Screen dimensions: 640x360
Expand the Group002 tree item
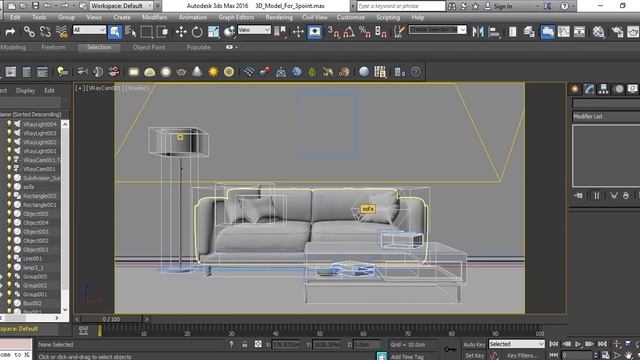[2, 285]
